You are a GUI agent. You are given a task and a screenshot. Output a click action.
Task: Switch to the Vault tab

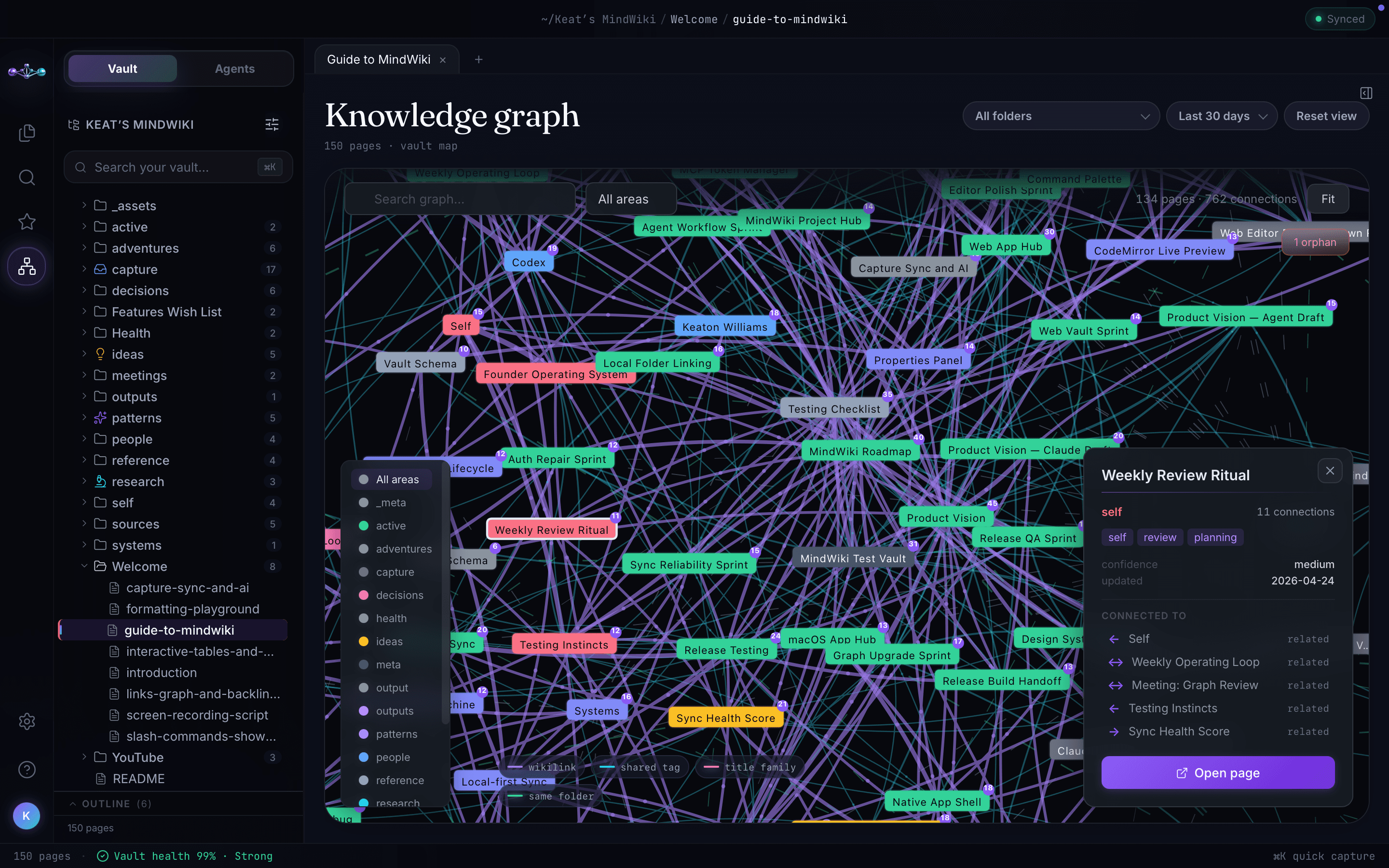[x=122, y=68]
